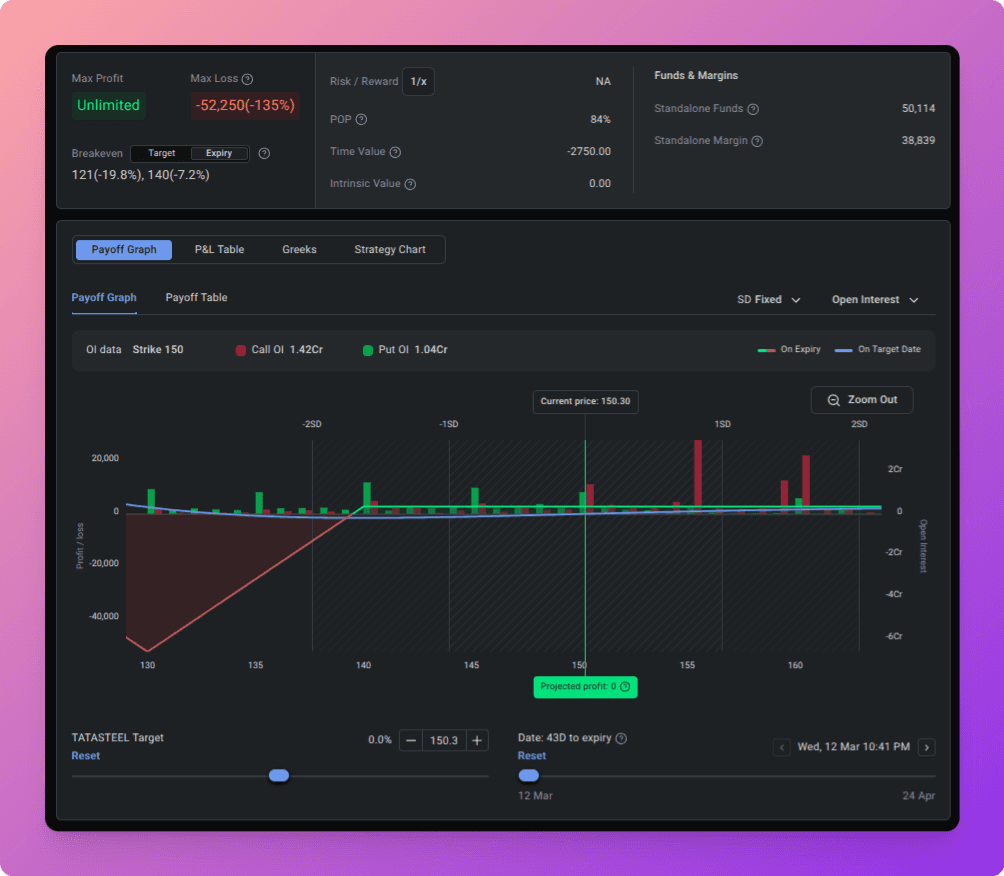Screen dimensions: 1004x876
Task: Go to previous date arrow
Action: click(781, 747)
